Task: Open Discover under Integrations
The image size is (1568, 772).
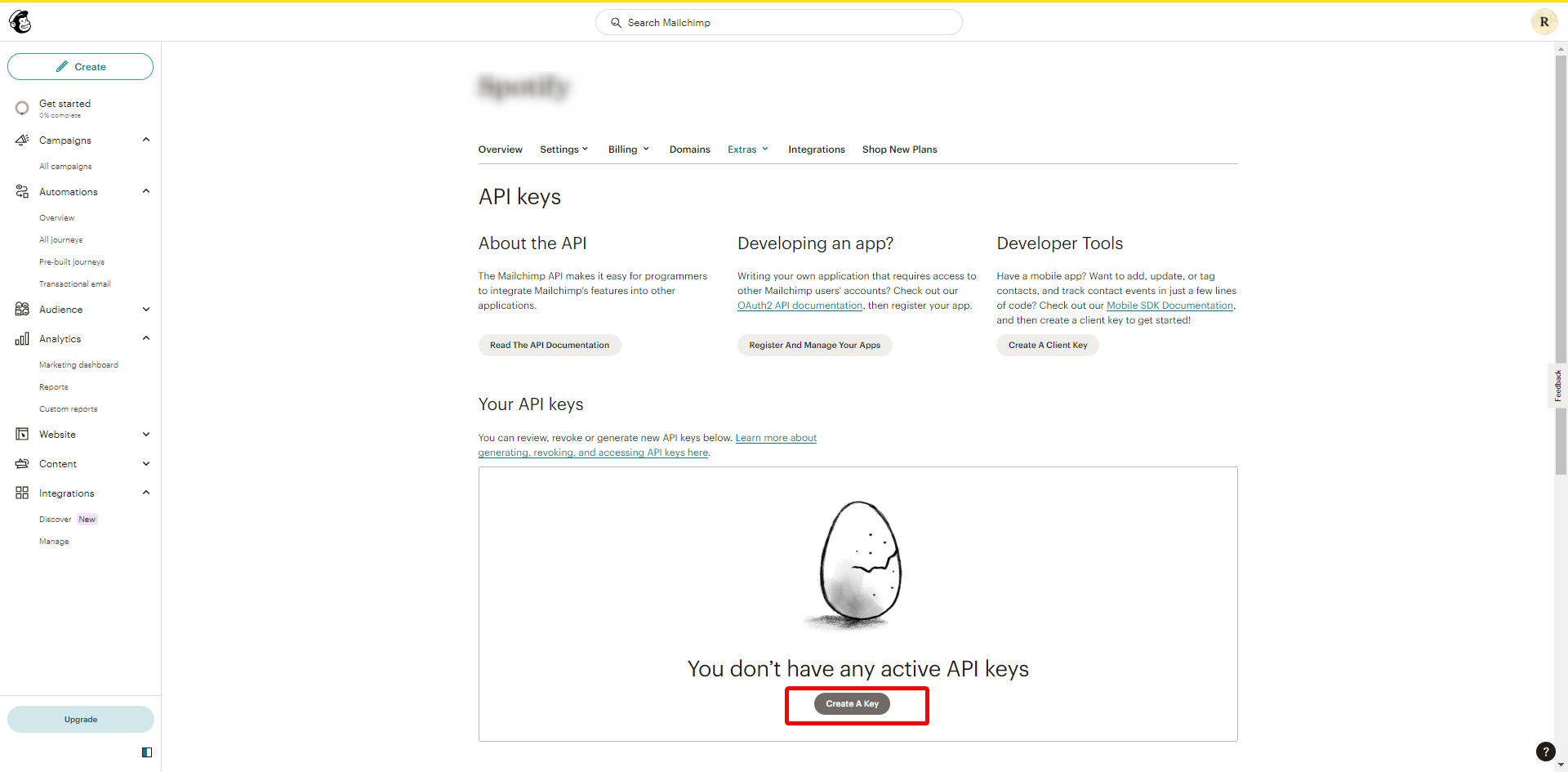Action: (x=55, y=519)
